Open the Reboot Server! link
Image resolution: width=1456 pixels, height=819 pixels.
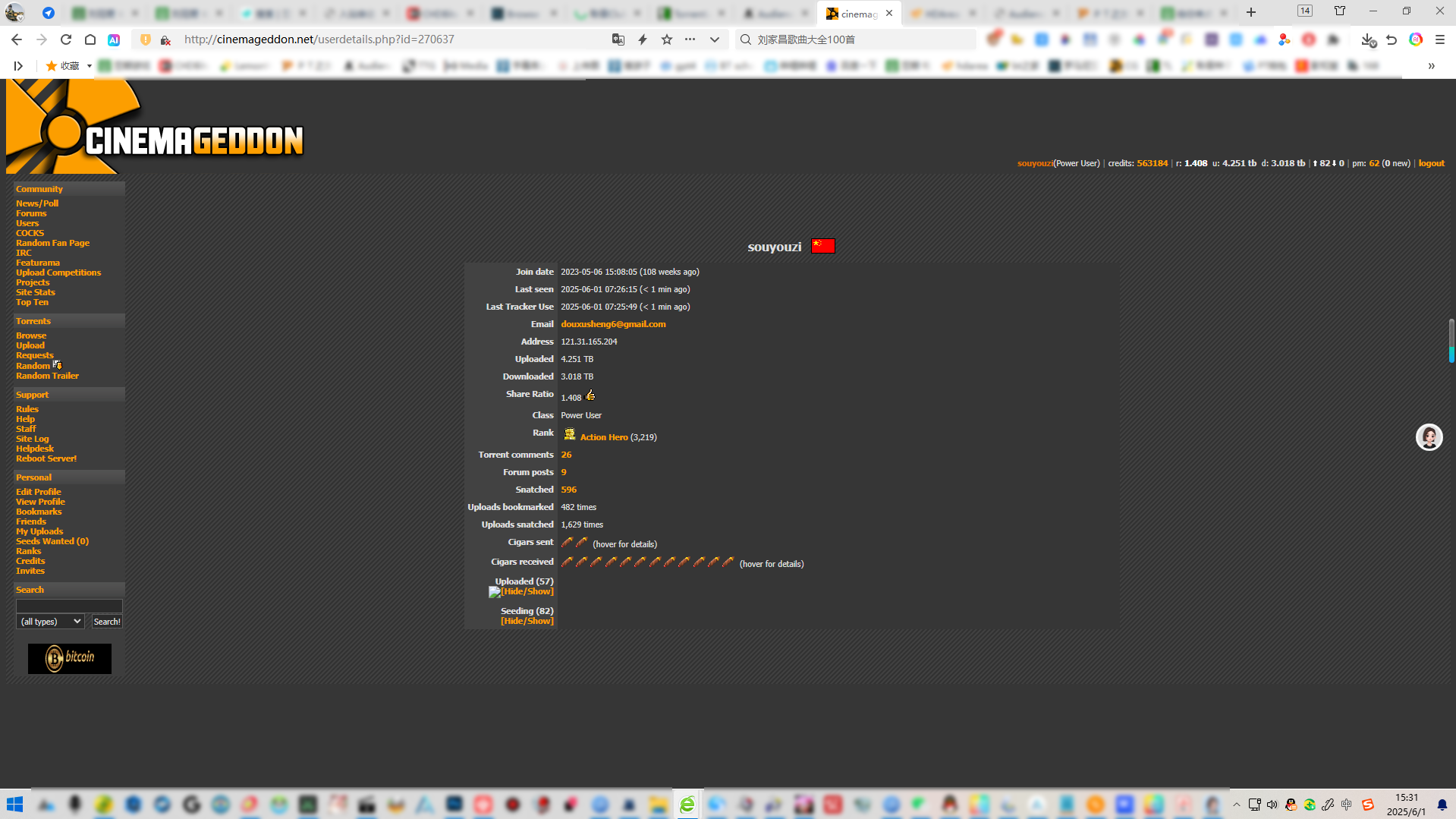click(46, 458)
